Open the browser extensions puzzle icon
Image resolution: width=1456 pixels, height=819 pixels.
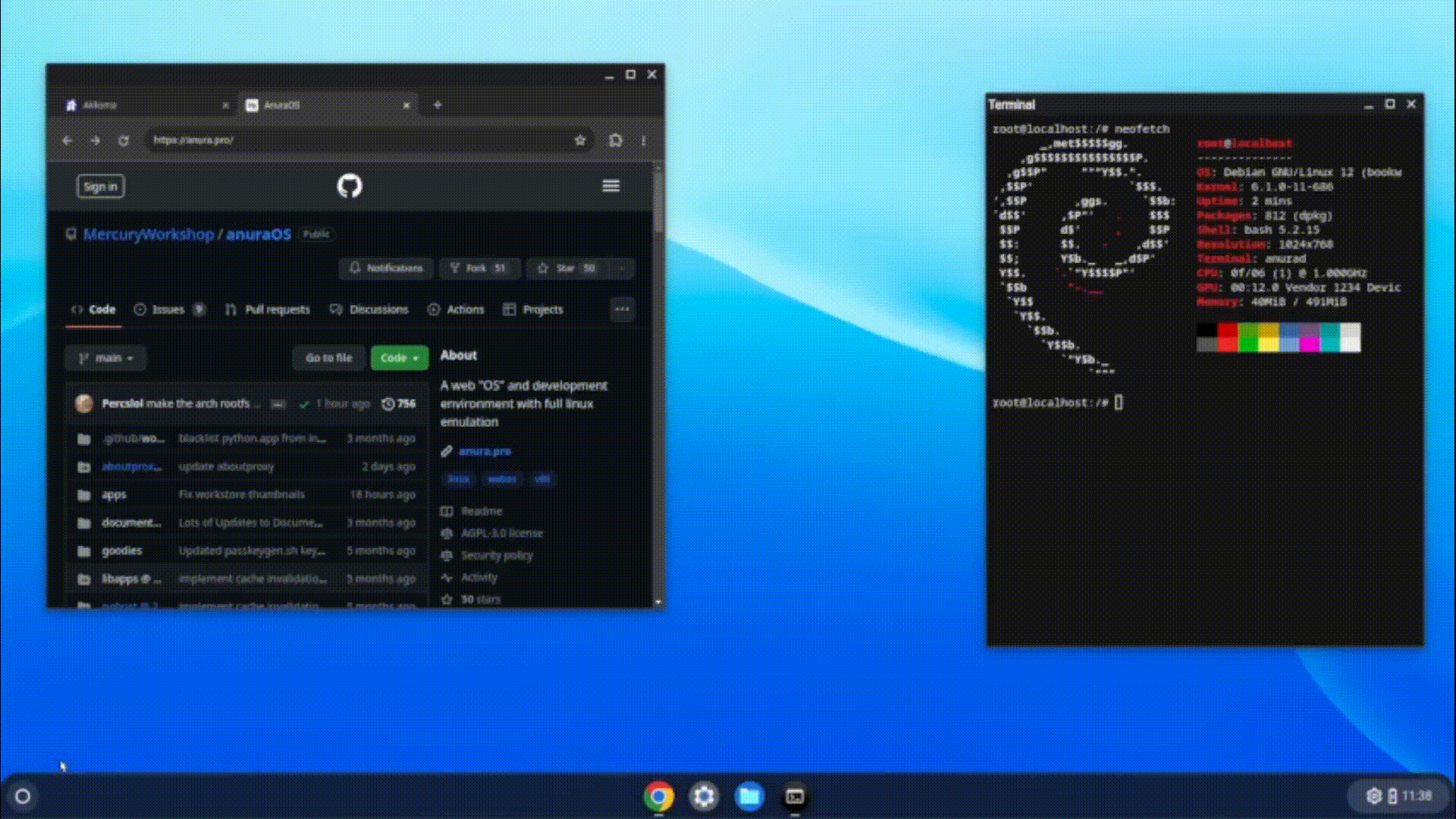[x=616, y=140]
